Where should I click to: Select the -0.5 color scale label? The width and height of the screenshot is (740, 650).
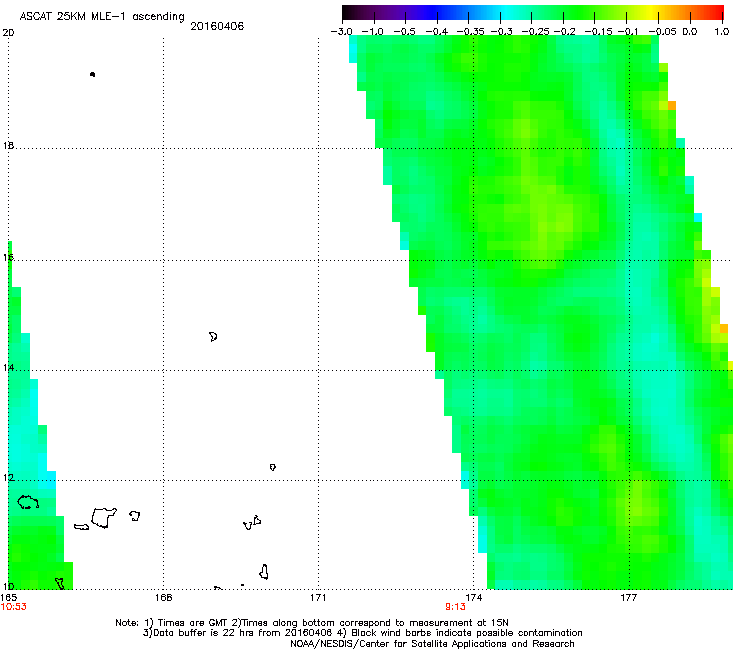click(404, 32)
